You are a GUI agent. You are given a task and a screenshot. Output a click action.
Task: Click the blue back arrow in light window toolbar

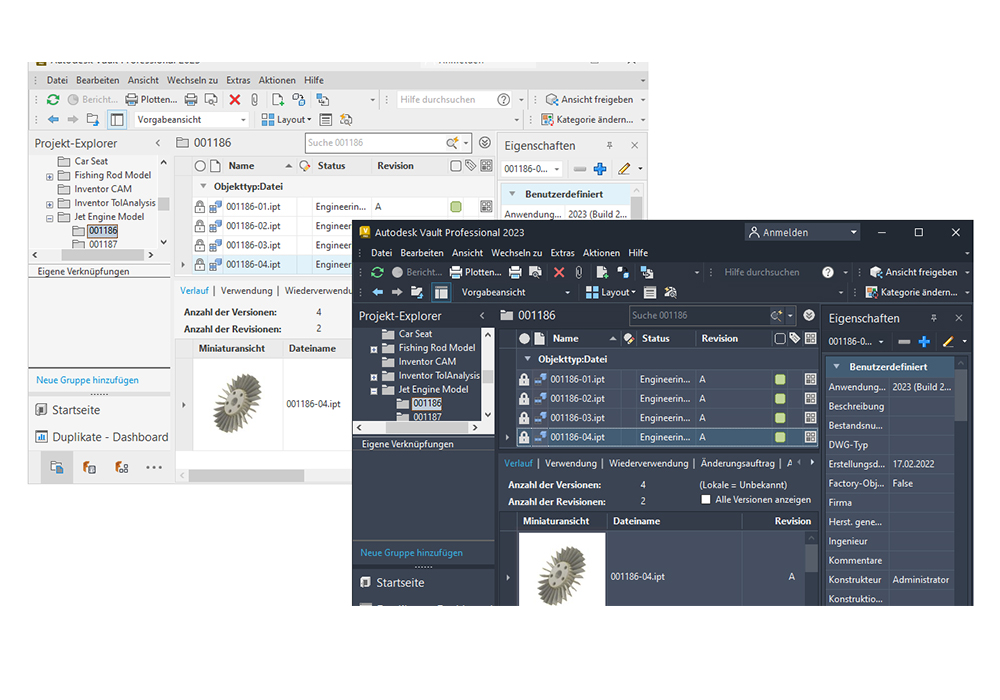[x=53, y=119]
